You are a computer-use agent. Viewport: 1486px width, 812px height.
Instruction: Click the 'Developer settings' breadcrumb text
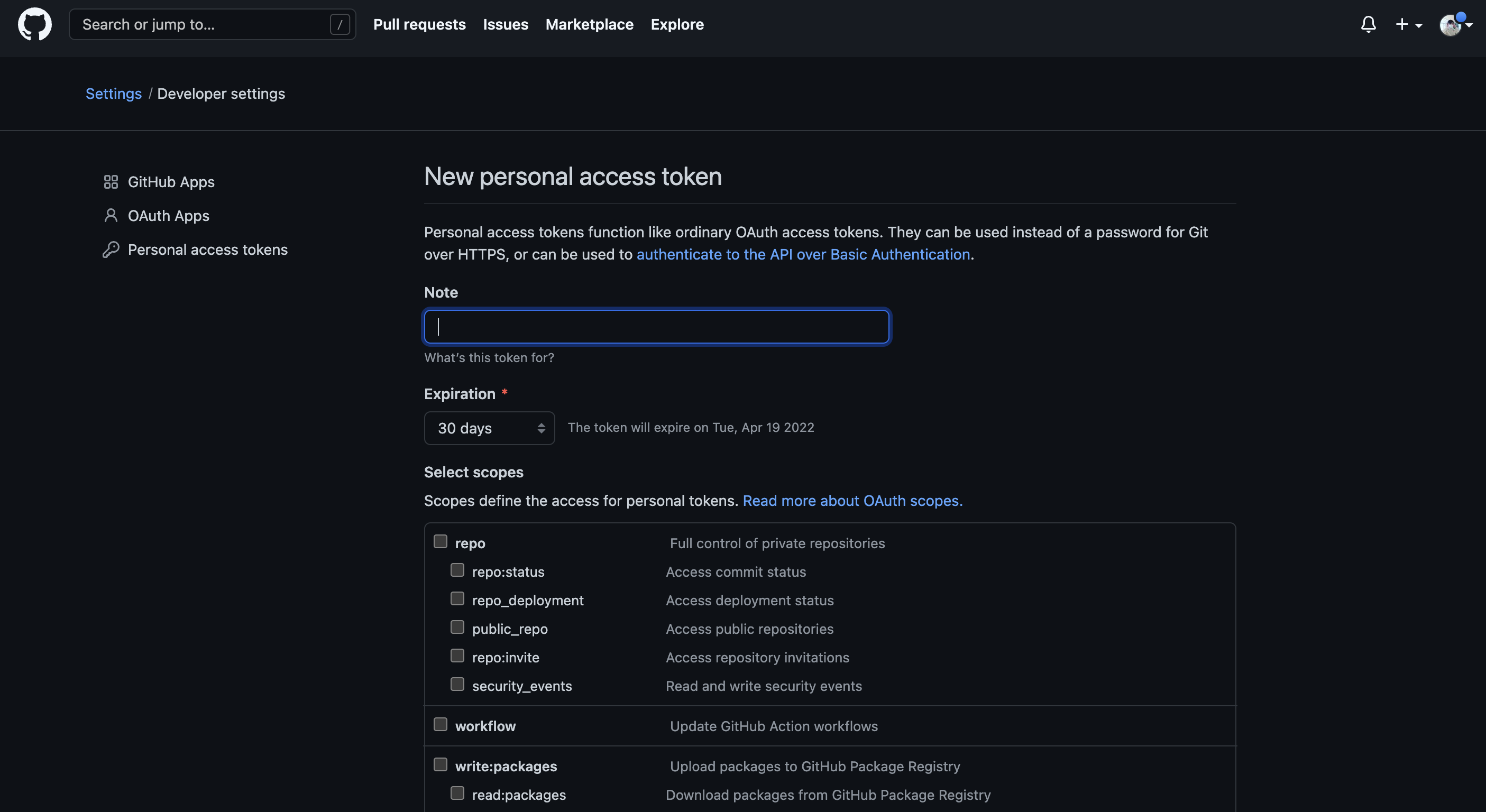221,94
